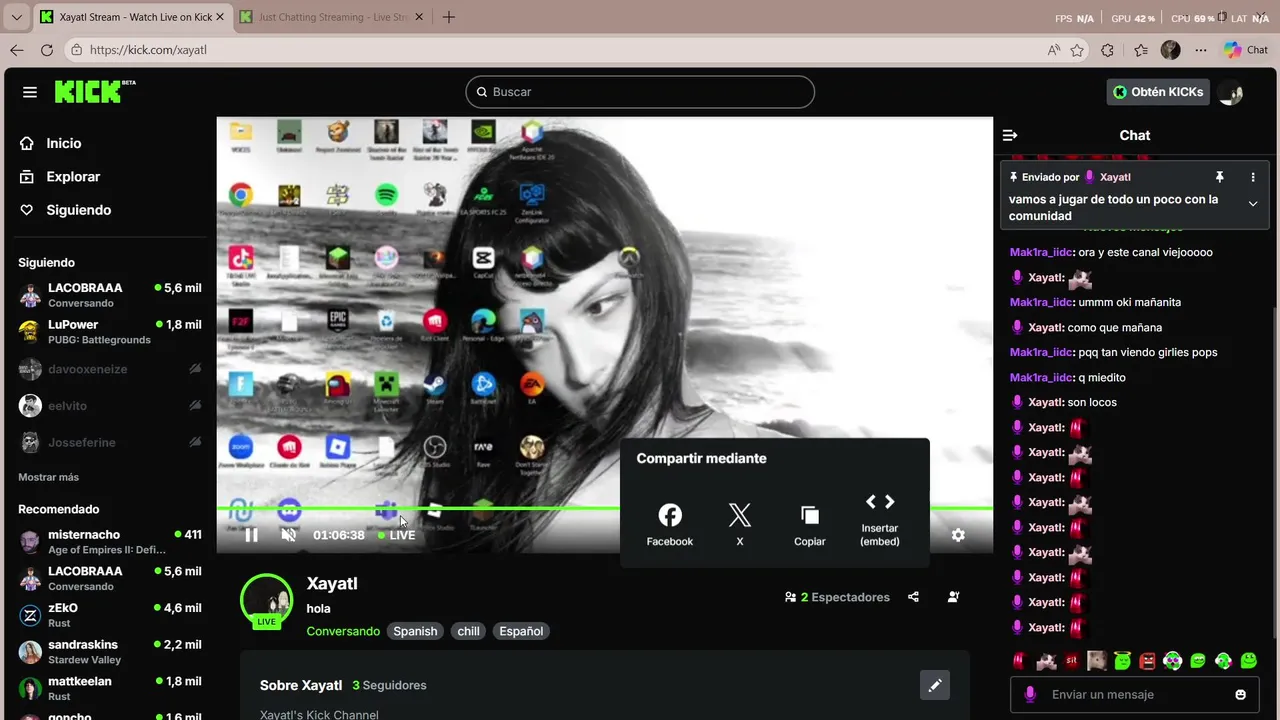Open mattkeelan recommended channel
Screen dimensions: 1280x720
[110, 688]
